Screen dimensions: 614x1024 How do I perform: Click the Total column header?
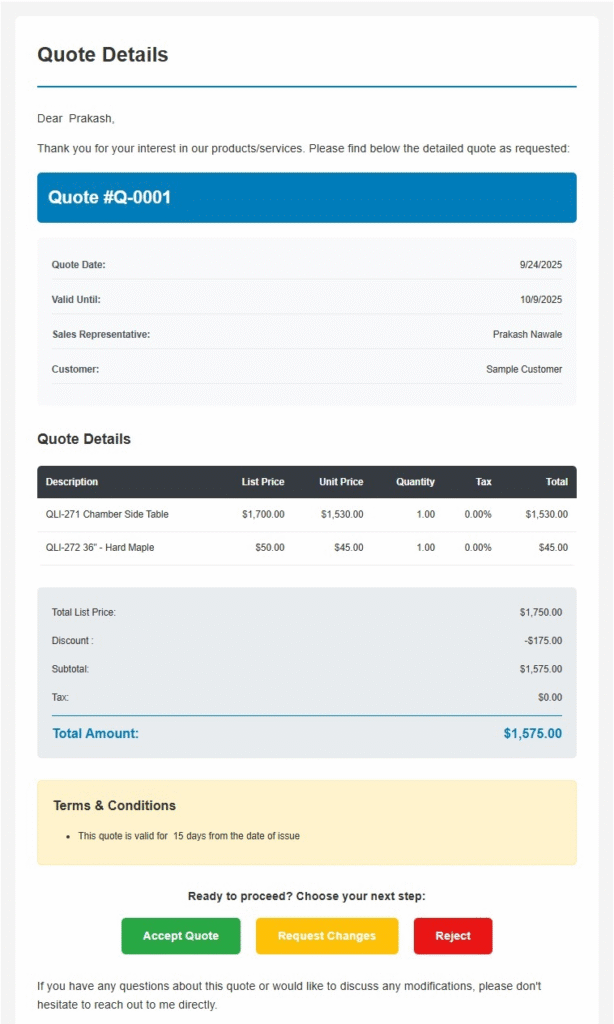click(556, 482)
